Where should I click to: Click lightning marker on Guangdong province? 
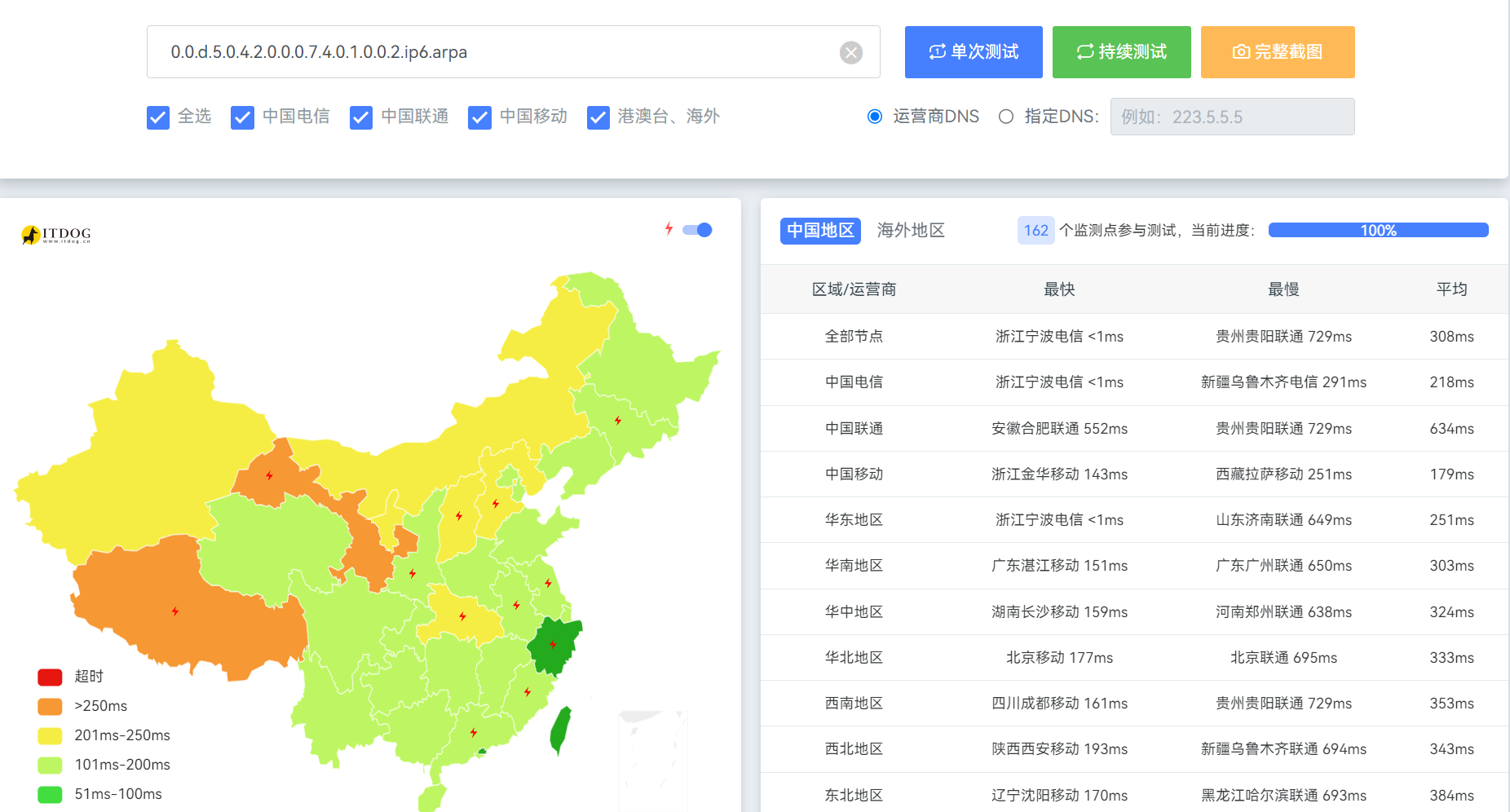coord(474,732)
